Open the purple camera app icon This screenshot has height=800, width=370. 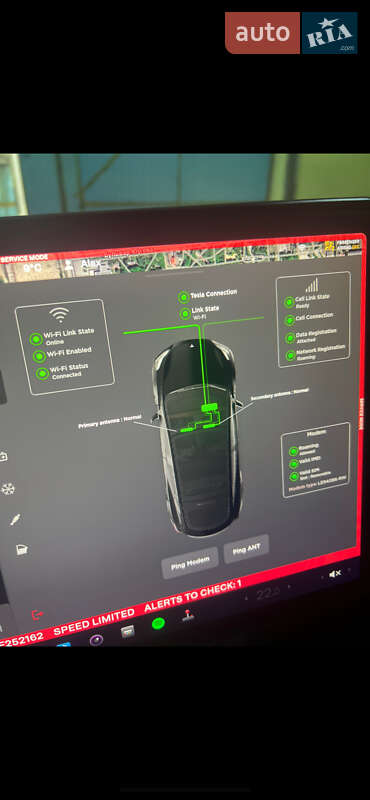coord(96,639)
